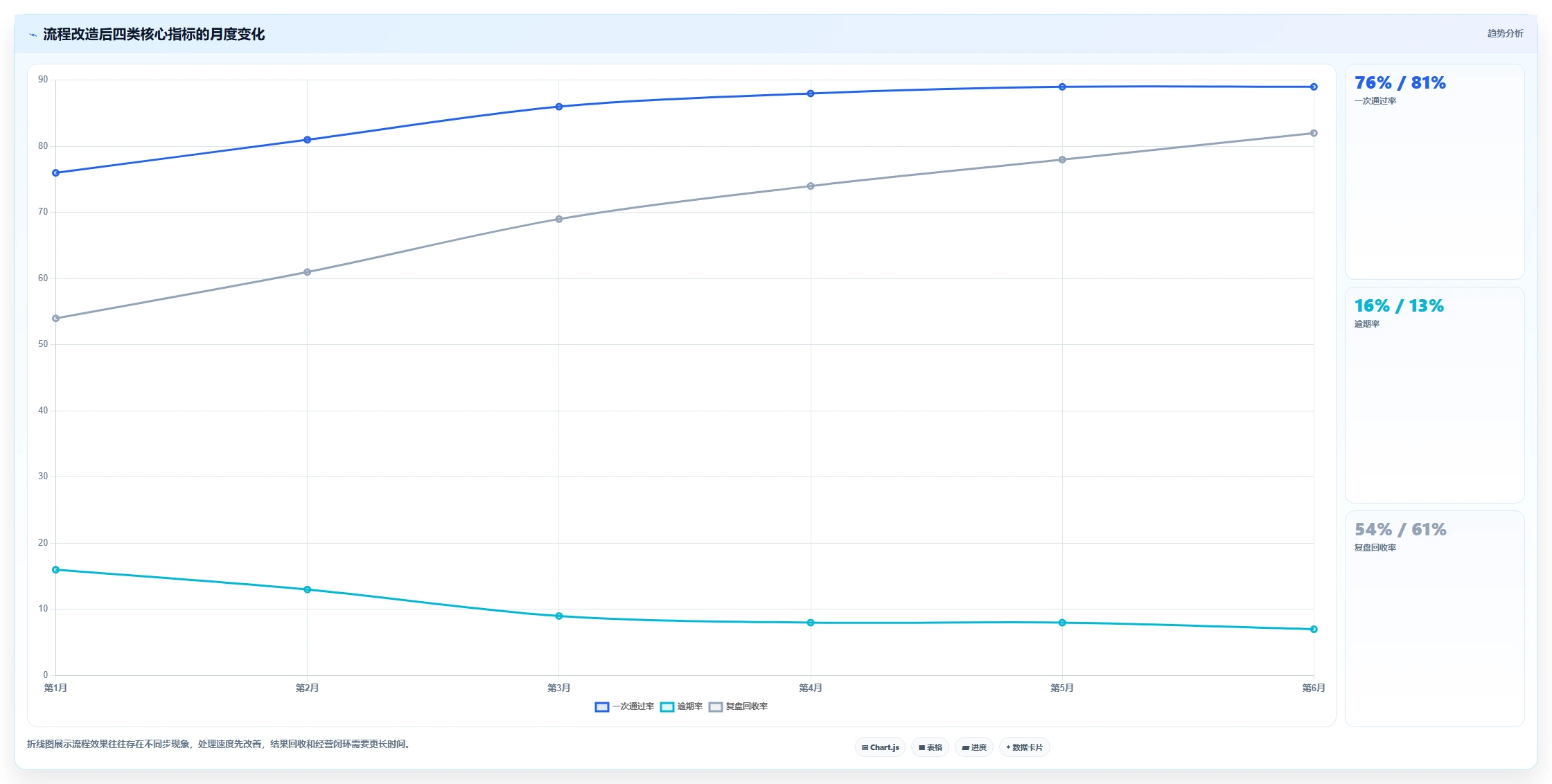Click the 复盘回收率 label in the third stat card
Image resolution: width=1552 pixels, height=784 pixels.
[1375, 548]
